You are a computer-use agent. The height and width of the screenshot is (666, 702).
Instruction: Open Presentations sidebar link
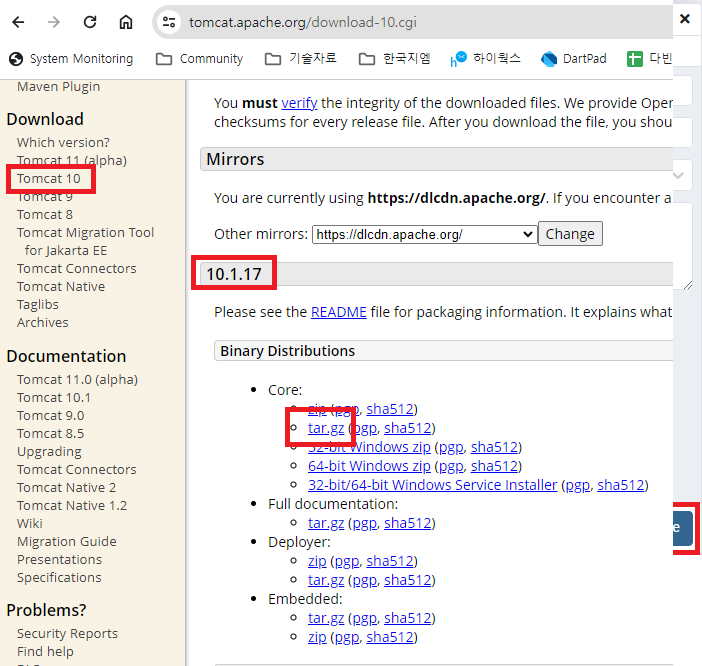point(60,559)
